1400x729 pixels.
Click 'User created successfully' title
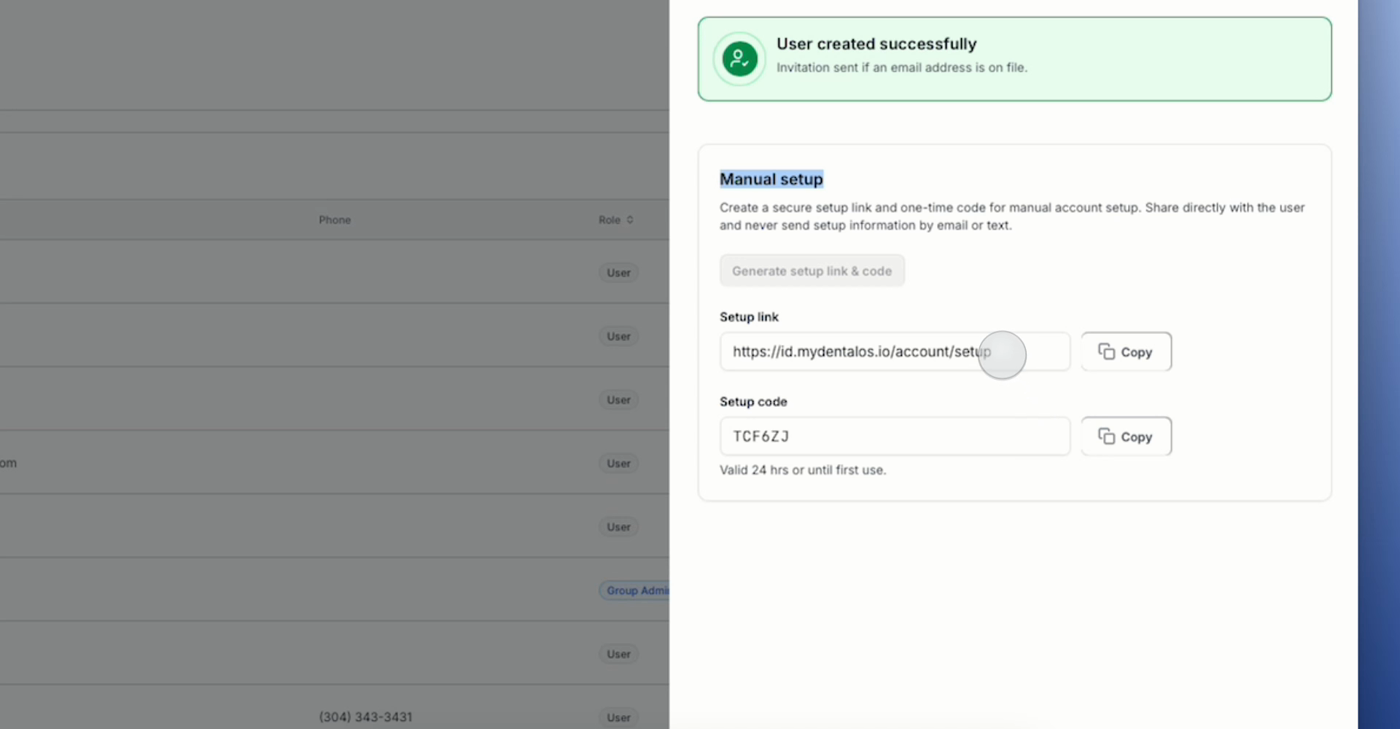(877, 44)
